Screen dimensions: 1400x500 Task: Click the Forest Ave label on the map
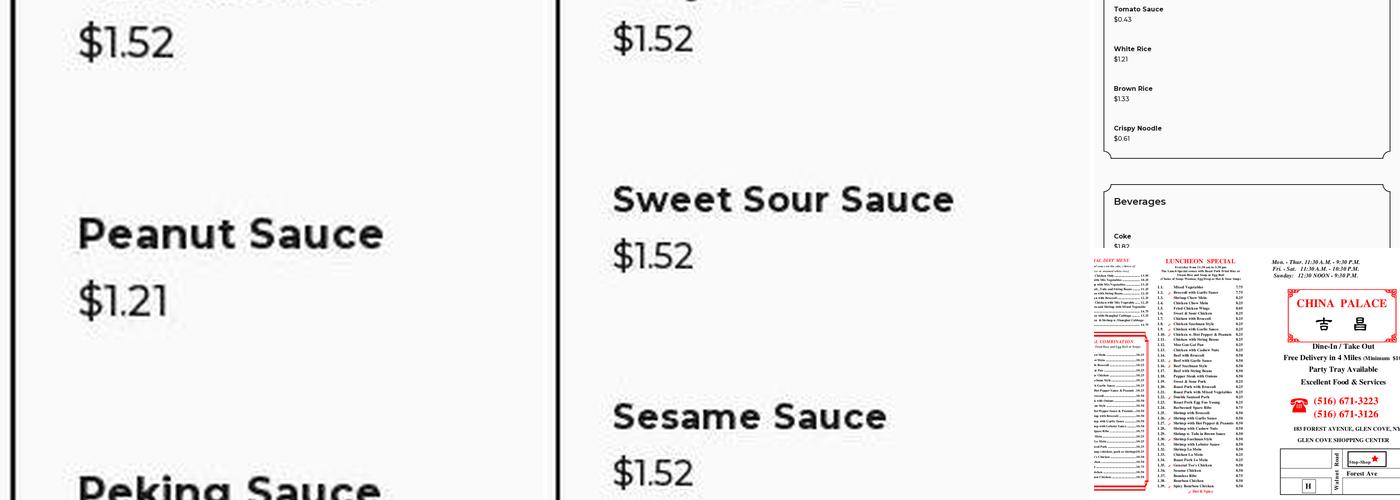pyautogui.click(x=1361, y=474)
